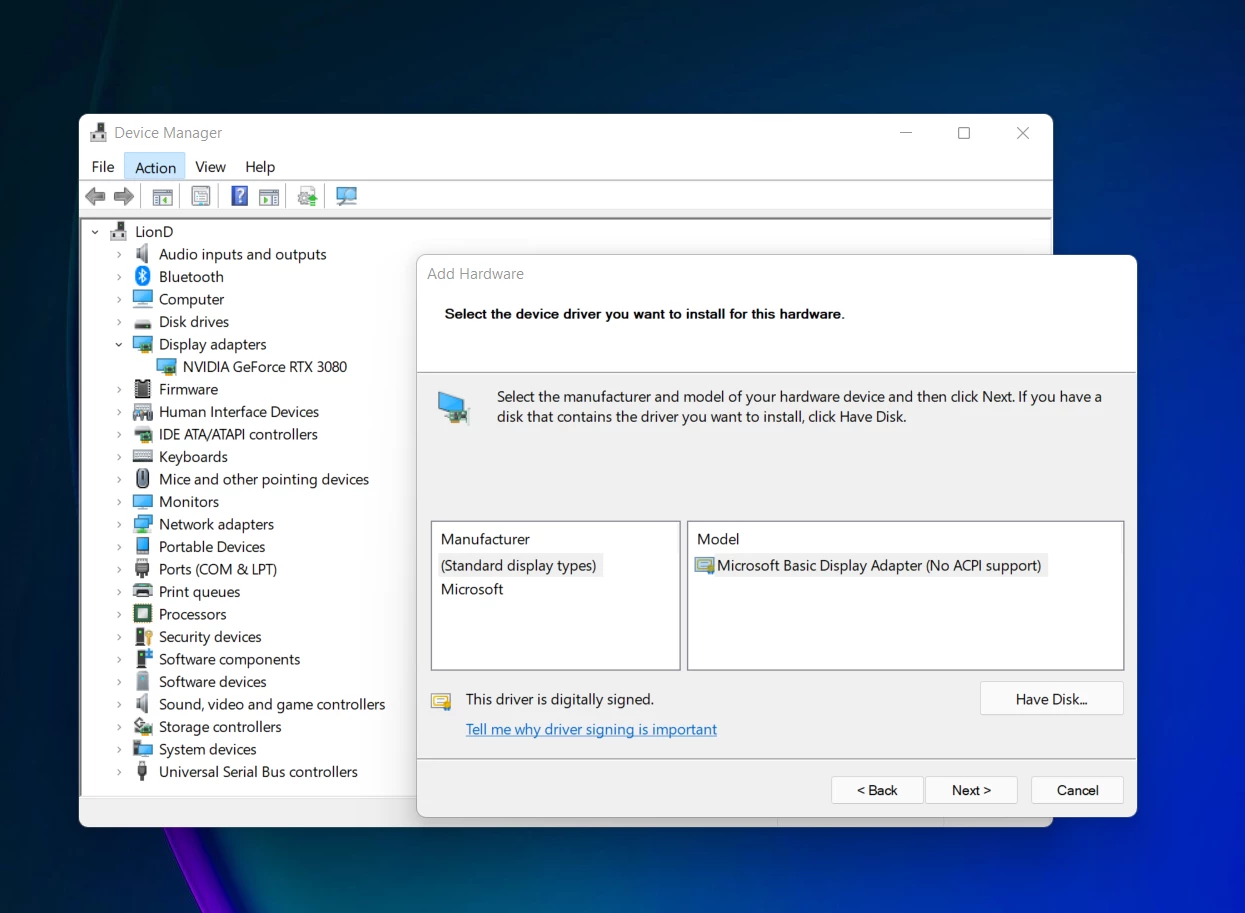Click the Audio inputs and outputs speaker icon
Screen dimensions: 1245x913
point(143,254)
